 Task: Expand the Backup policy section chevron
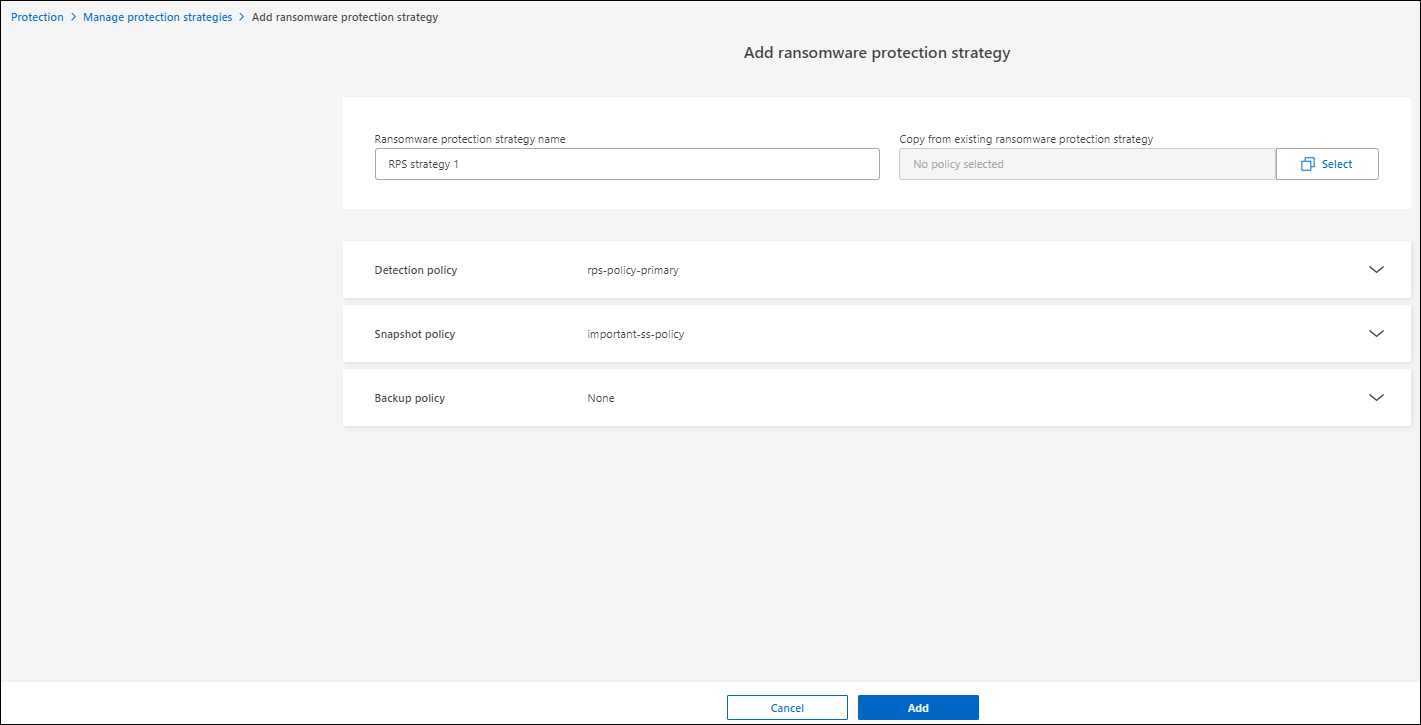1376,398
